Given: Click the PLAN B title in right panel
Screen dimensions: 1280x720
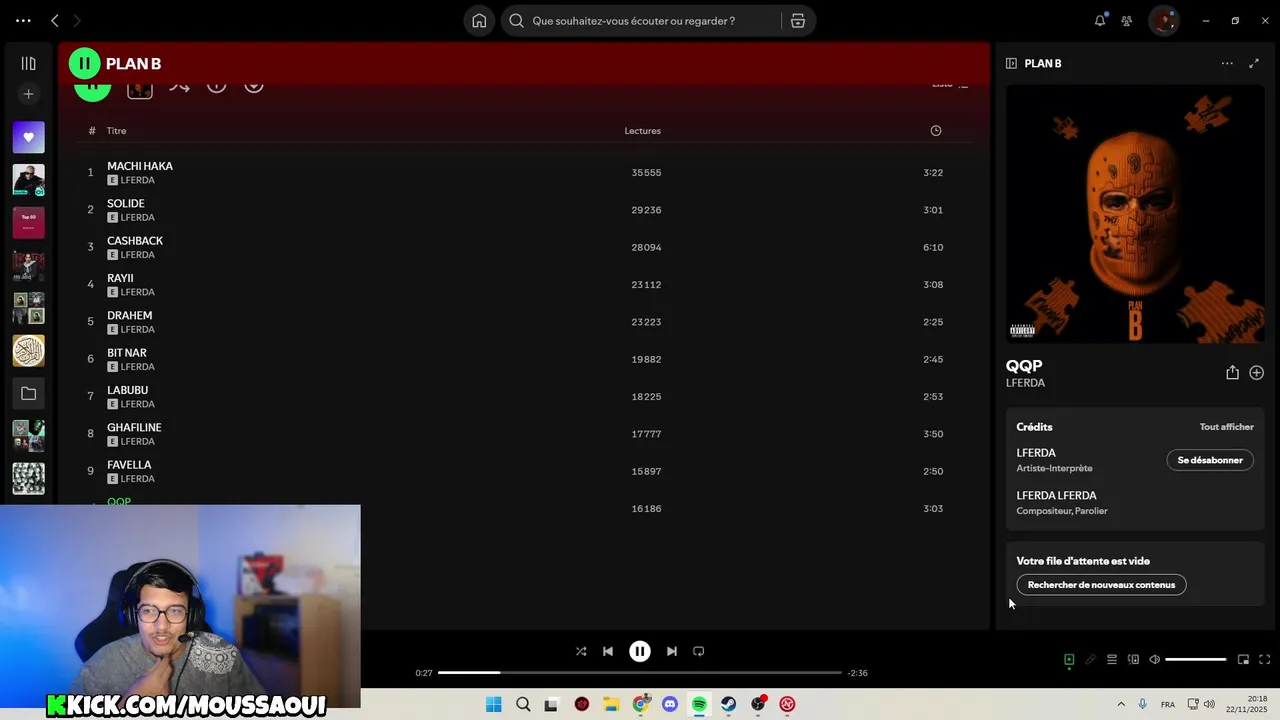Looking at the screenshot, I should [x=1043, y=63].
